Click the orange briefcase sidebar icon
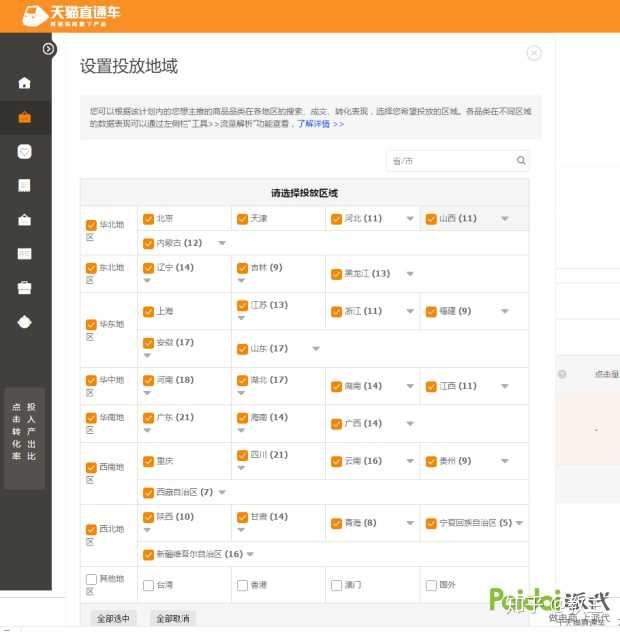This screenshot has width=620, height=632. [x=25, y=117]
